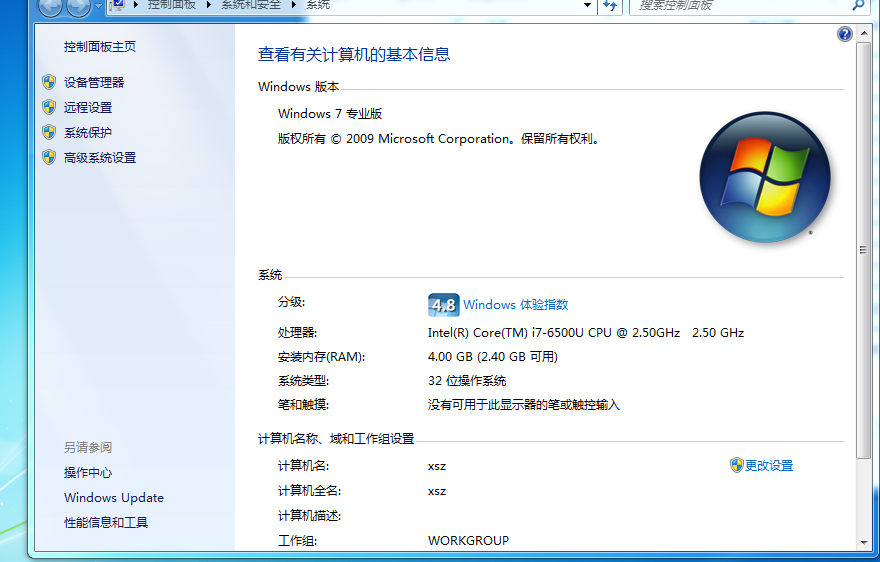Click the back navigation arrow button
The width and height of the screenshot is (880, 562).
point(49,6)
